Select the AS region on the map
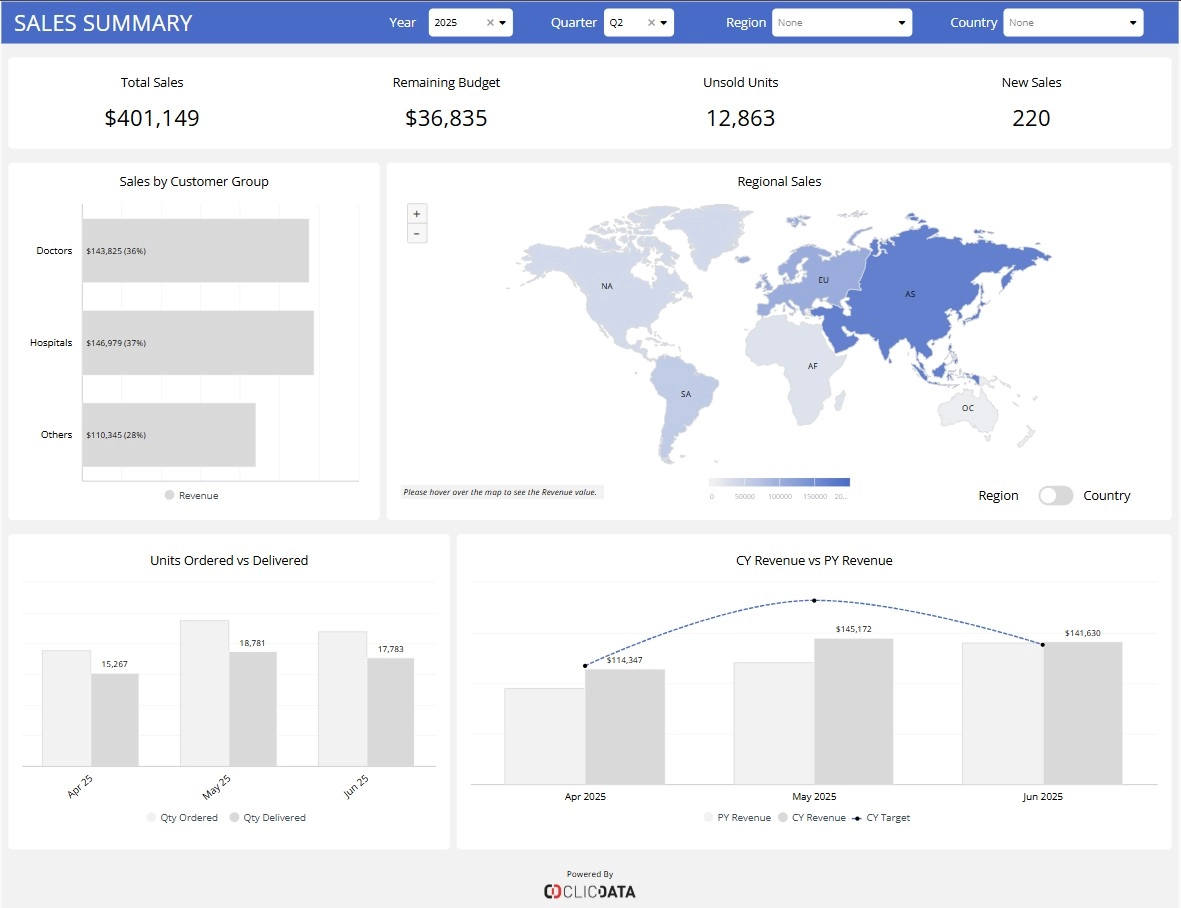This screenshot has width=1181, height=908. 910,295
